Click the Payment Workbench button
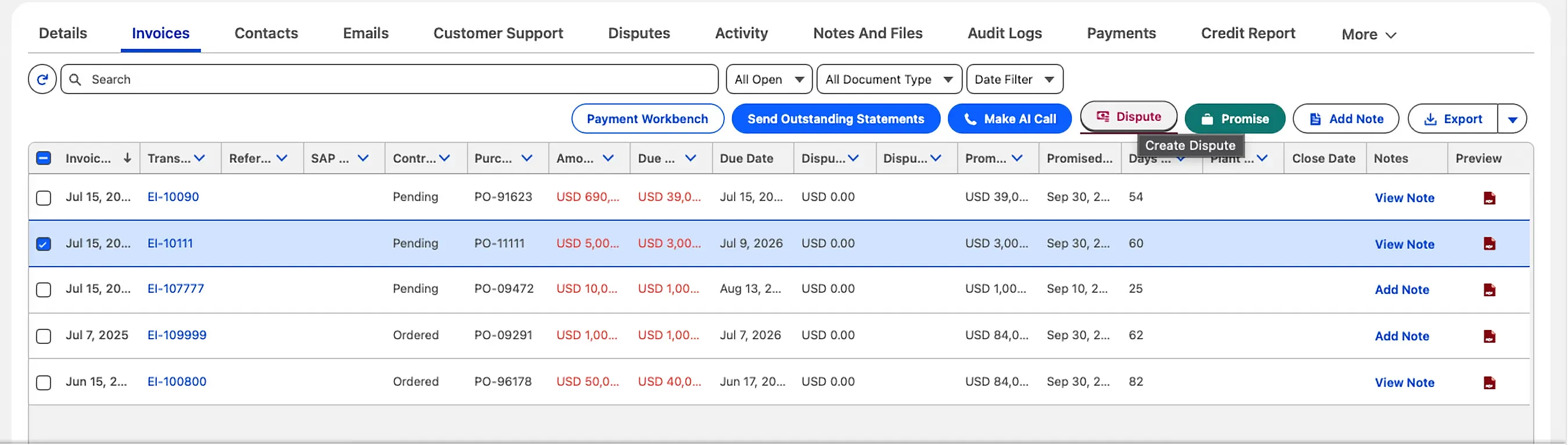 point(647,119)
